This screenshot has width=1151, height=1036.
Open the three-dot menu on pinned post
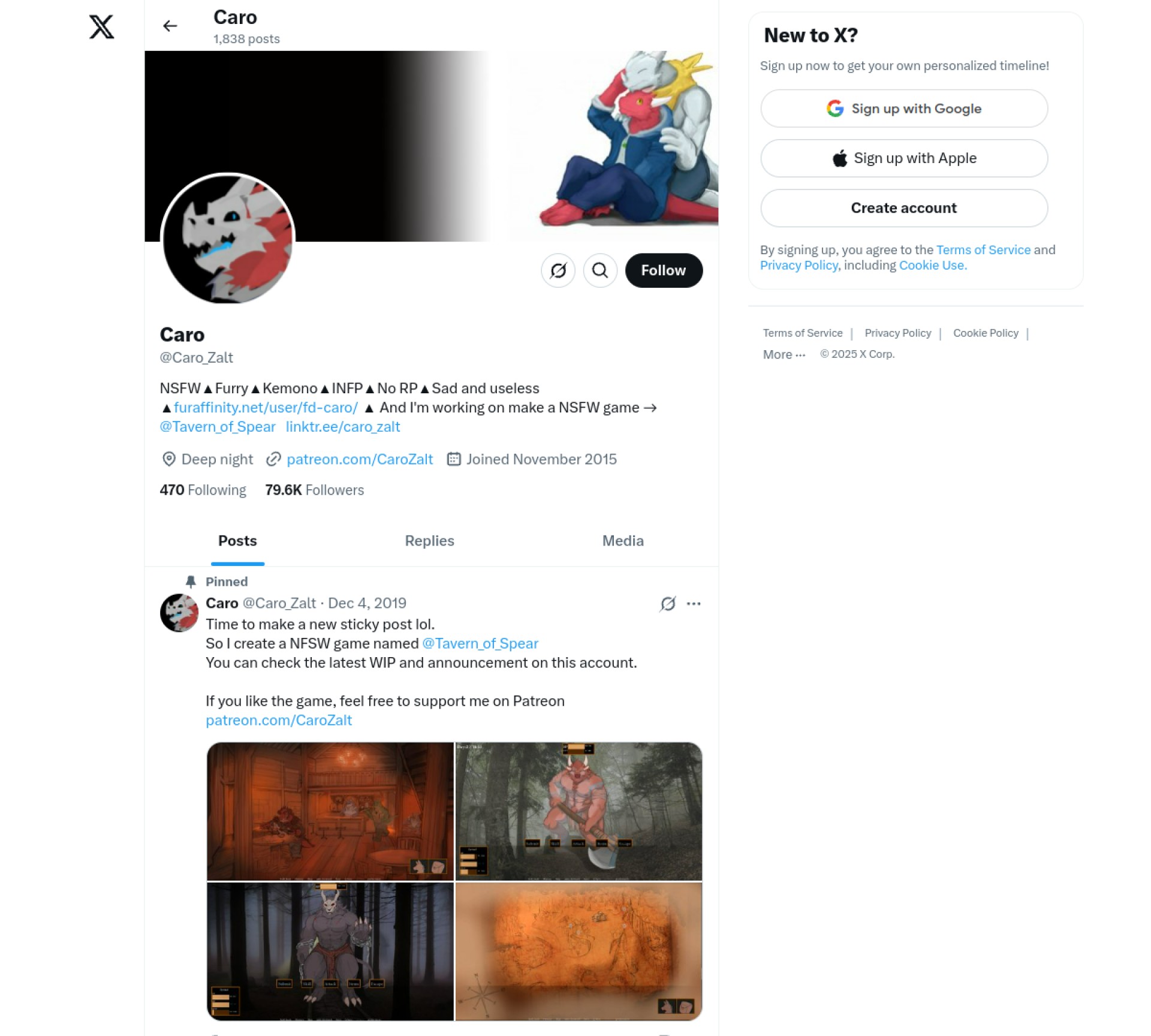tap(694, 604)
